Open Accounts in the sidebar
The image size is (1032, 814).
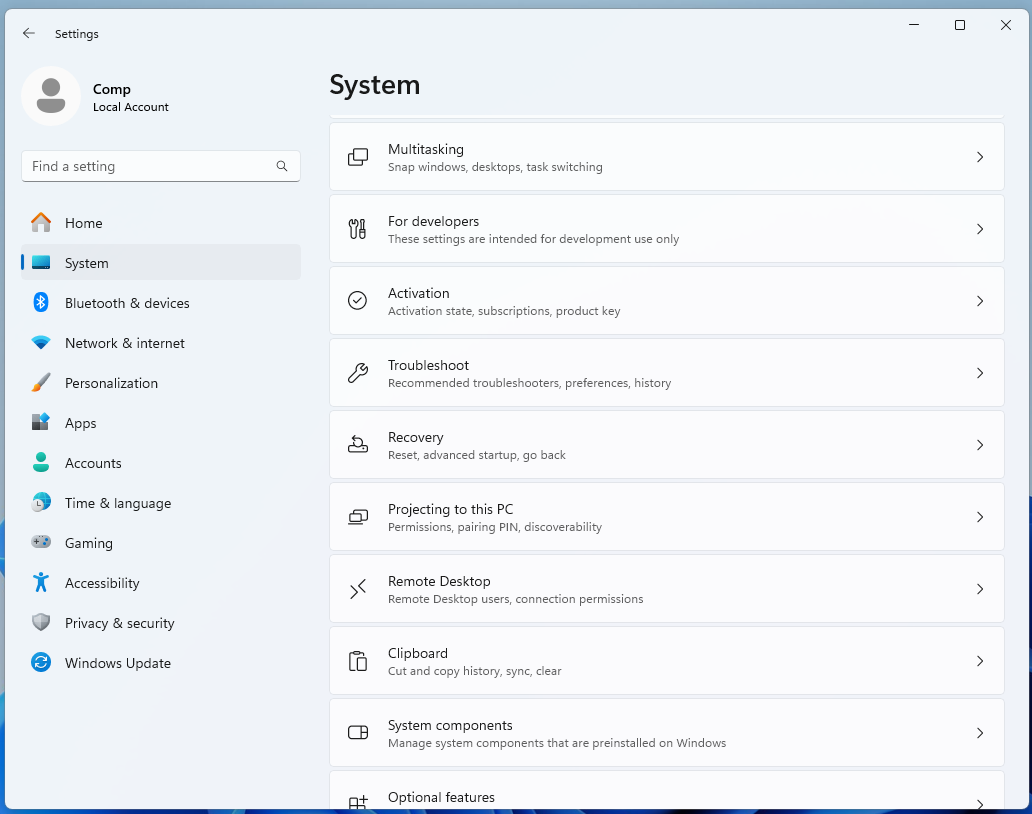[161, 463]
